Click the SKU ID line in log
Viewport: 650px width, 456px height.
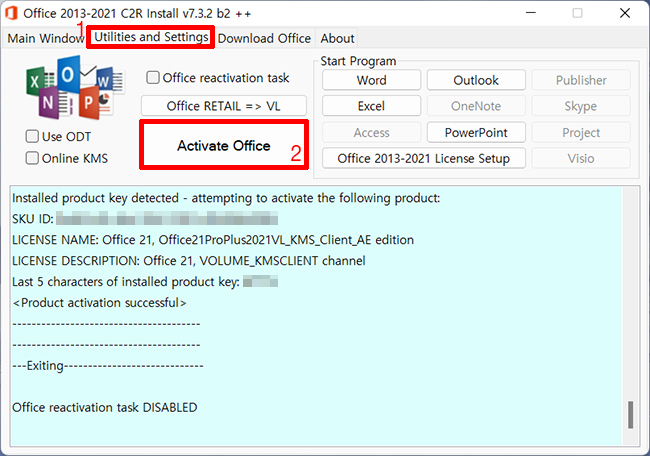(x=145, y=218)
